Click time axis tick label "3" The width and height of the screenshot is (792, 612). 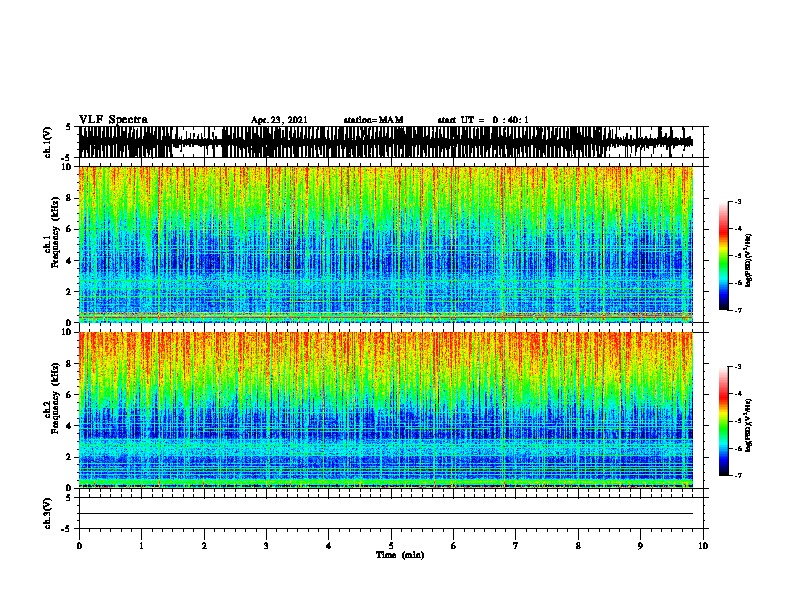tap(266, 546)
